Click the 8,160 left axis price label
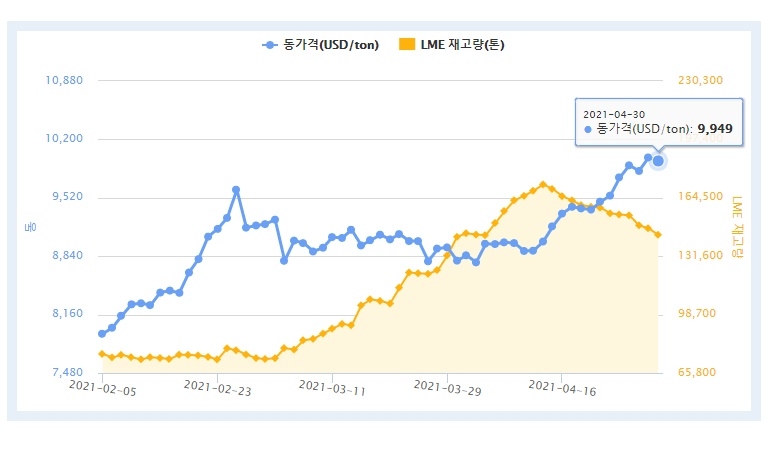This screenshot has width=783, height=450. (x=66, y=314)
